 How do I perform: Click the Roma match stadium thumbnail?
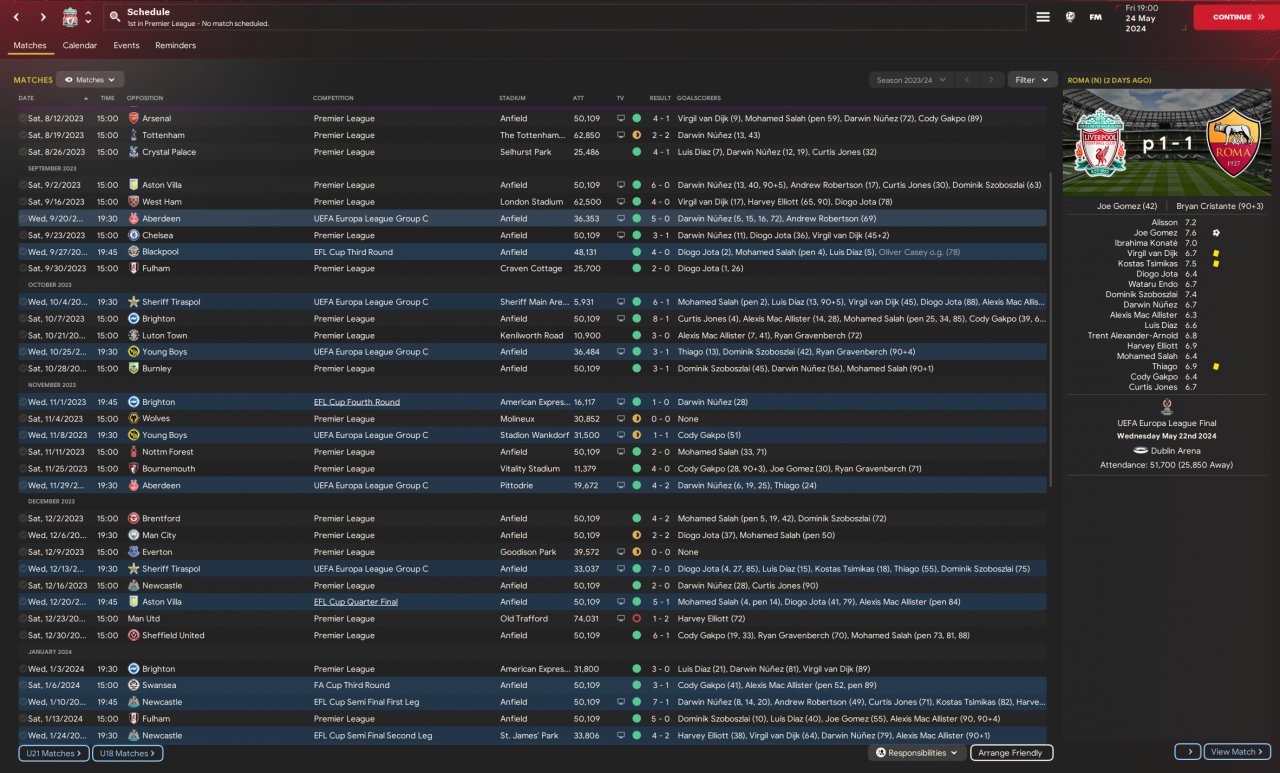1167,142
